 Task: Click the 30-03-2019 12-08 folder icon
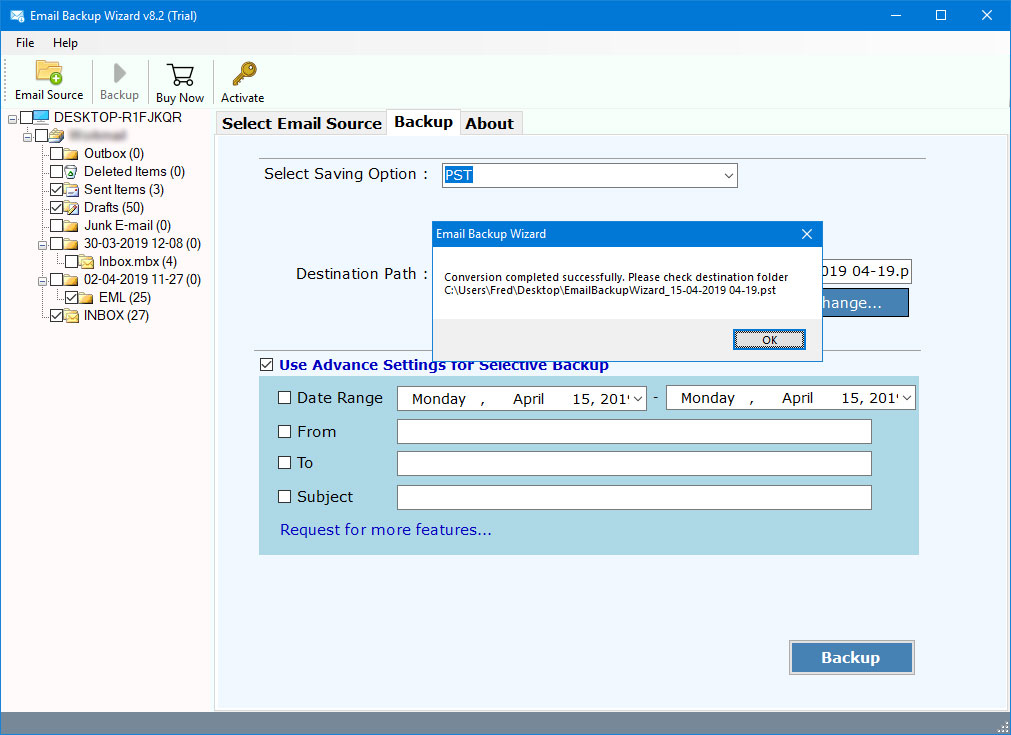click(71, 244)
